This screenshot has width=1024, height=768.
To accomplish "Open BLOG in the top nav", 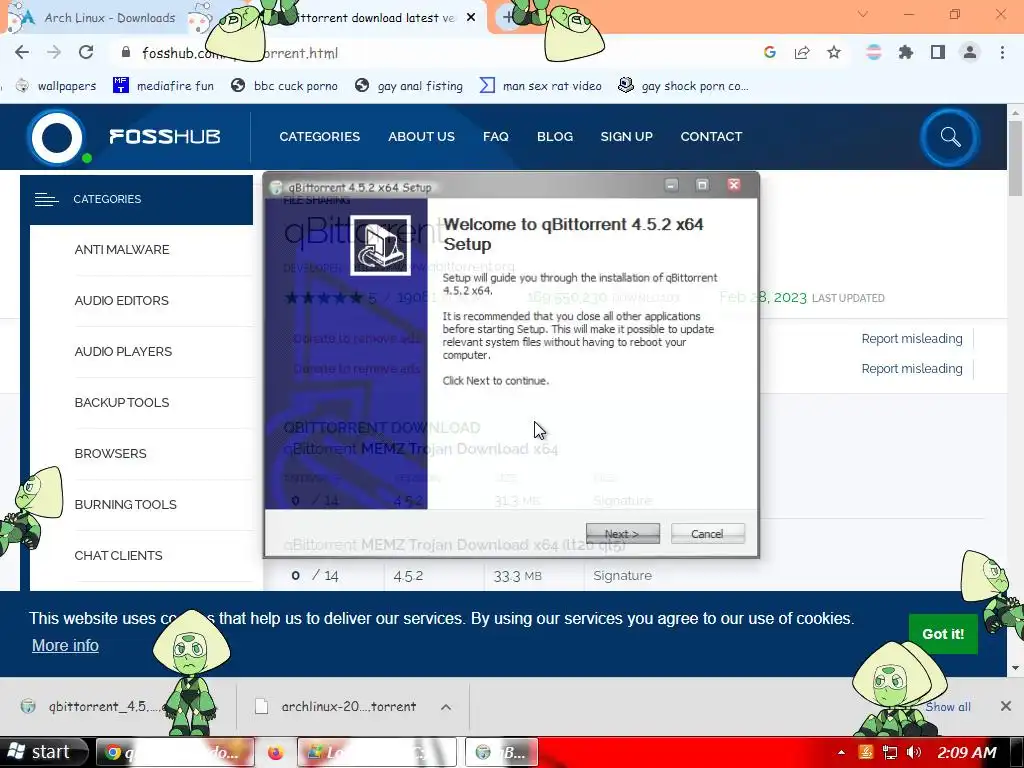I will 554,136.
